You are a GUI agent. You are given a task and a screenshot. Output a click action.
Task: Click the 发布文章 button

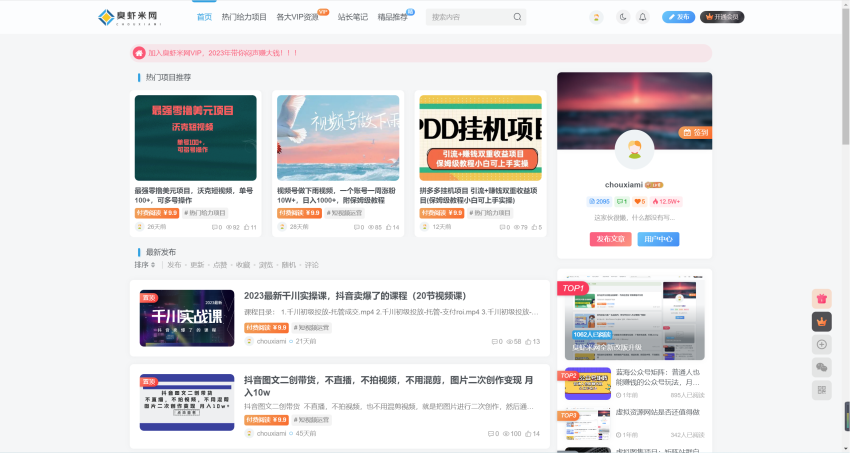coord(610,239)
